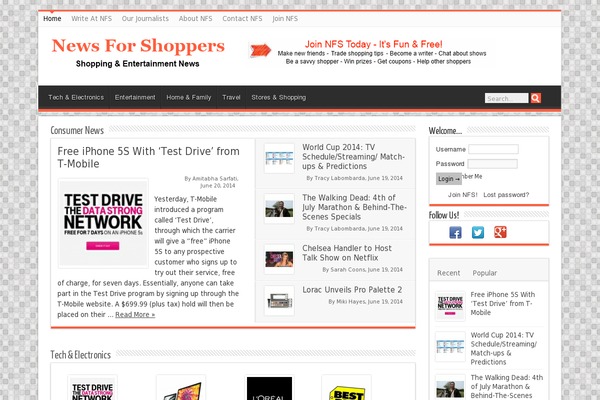Click sidebar Walking Dead recent thumbnail
Image resolution: width=600 pixels, height=400 pixels.
pyautogui.click(x=450, y=387)
